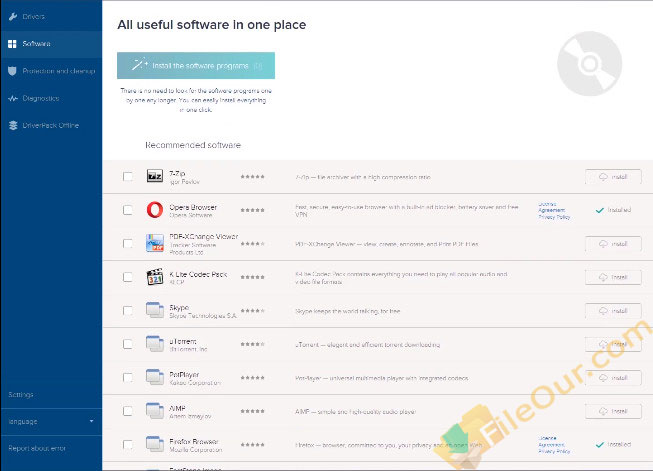This screenshot has width=653, height=471.
Task: Expand the language dropdown arrow
Action: pyautogui.click(x=92, y=421)
